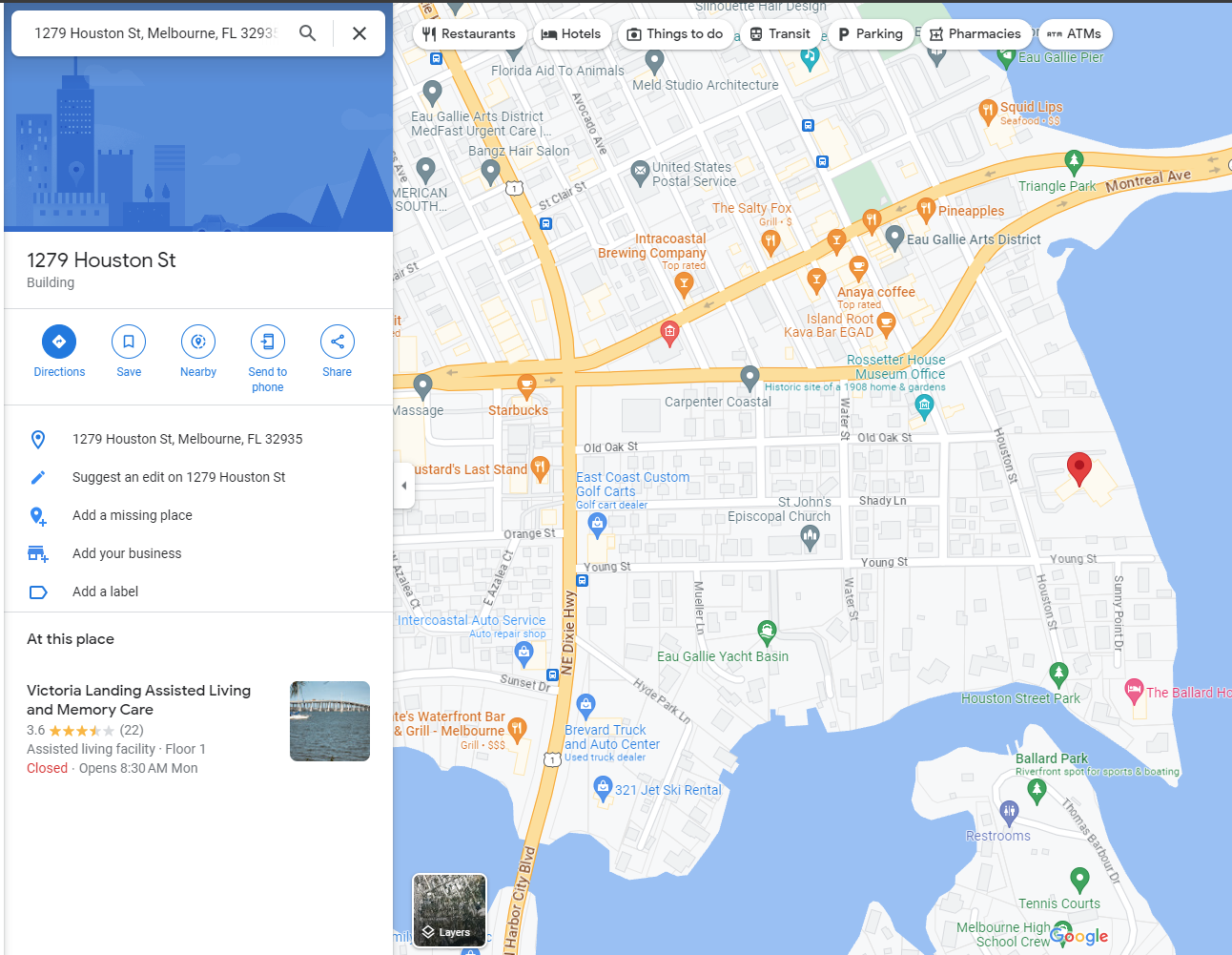Screen dimensions: 1232x955
Task: Select Triangle Park green pin
Action: 1075,161
